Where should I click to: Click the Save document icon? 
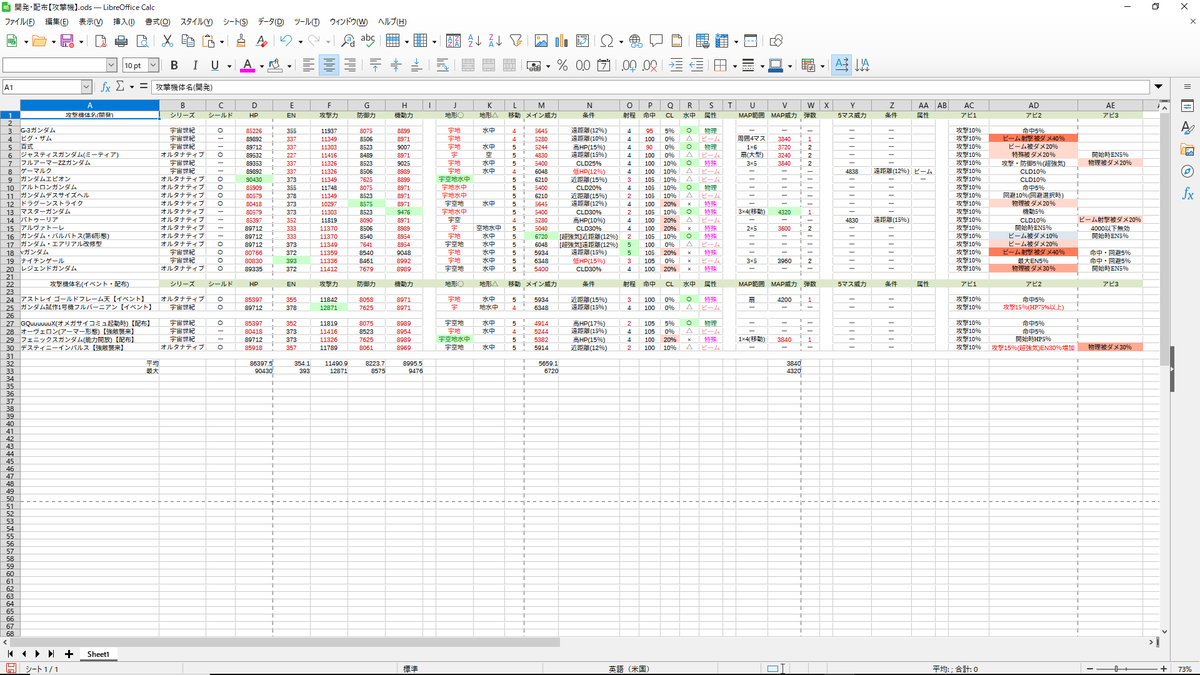(66, 41)
